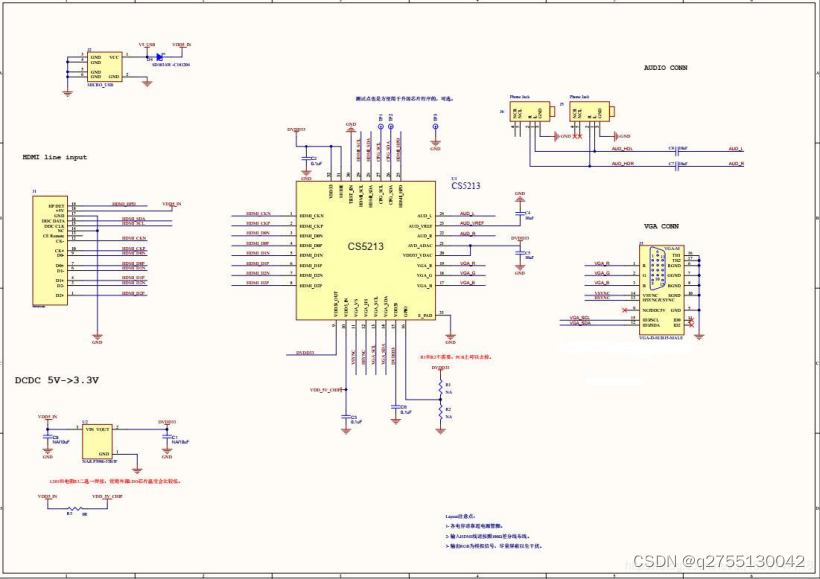Viewport: 820px width, 579px height.
Task: Select capacitor C9 at regulator input
Action: pyautogui.click(x=48, y=437)
